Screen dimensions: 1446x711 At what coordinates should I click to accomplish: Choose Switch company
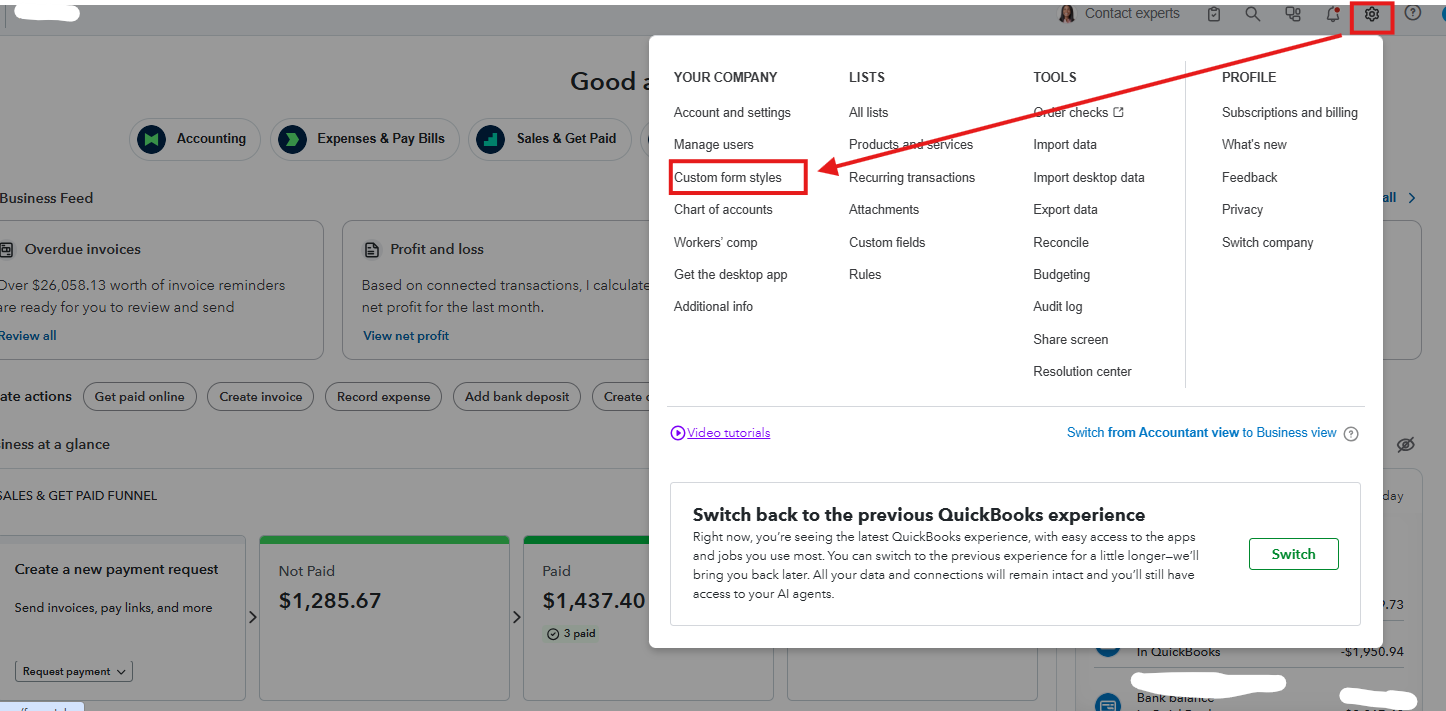click(x=1268, y=242)
